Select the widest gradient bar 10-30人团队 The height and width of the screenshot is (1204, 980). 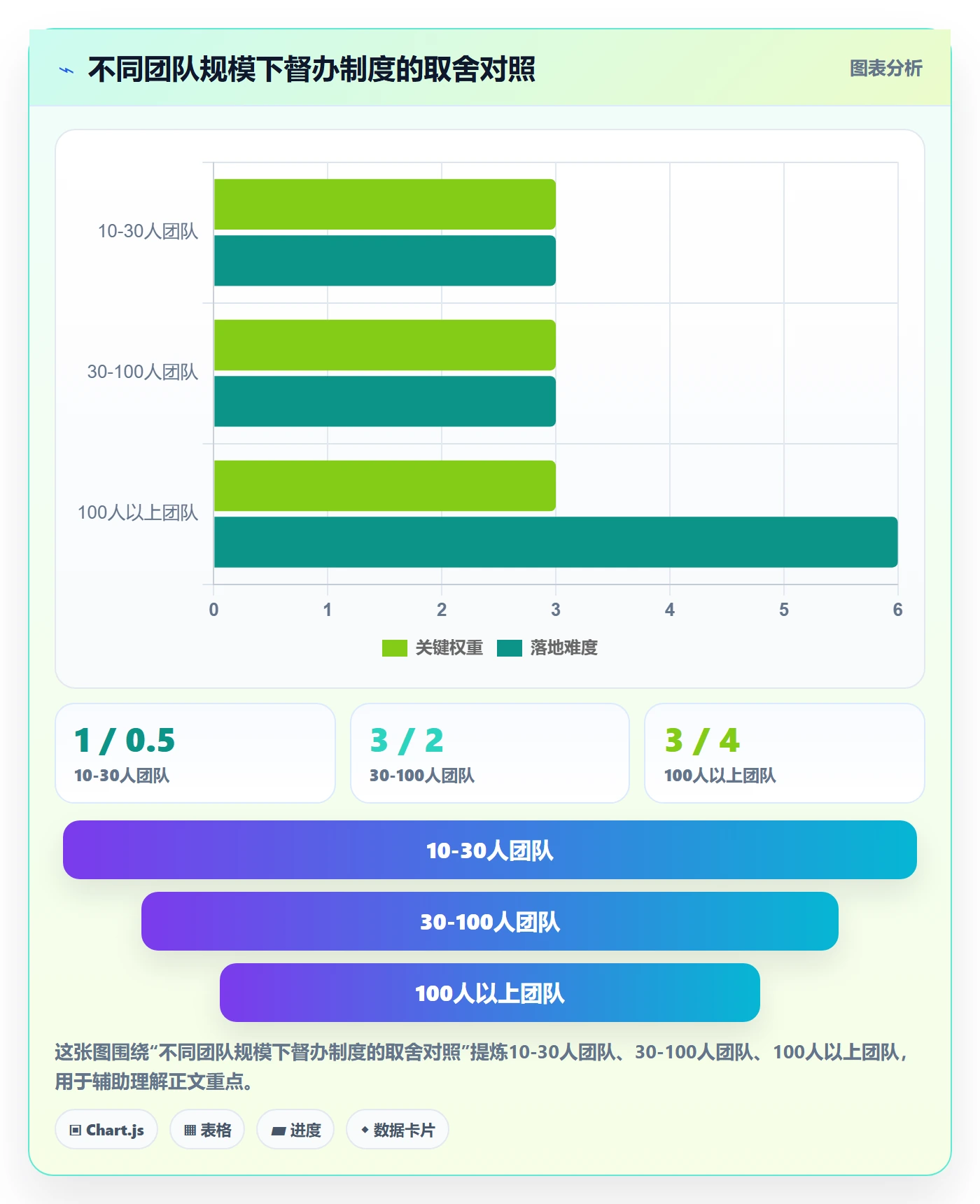[490, 850]
